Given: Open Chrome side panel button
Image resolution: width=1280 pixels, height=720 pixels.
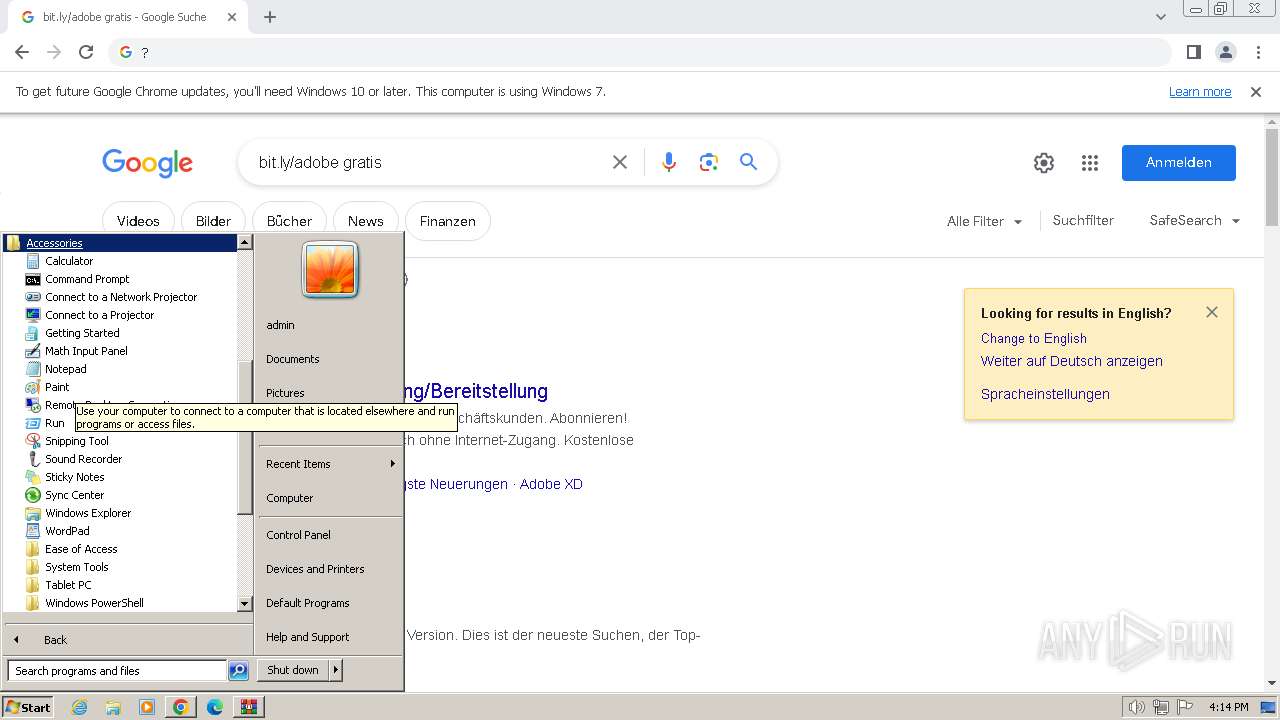Looking at the screenshot, I should coord(1193,52).
